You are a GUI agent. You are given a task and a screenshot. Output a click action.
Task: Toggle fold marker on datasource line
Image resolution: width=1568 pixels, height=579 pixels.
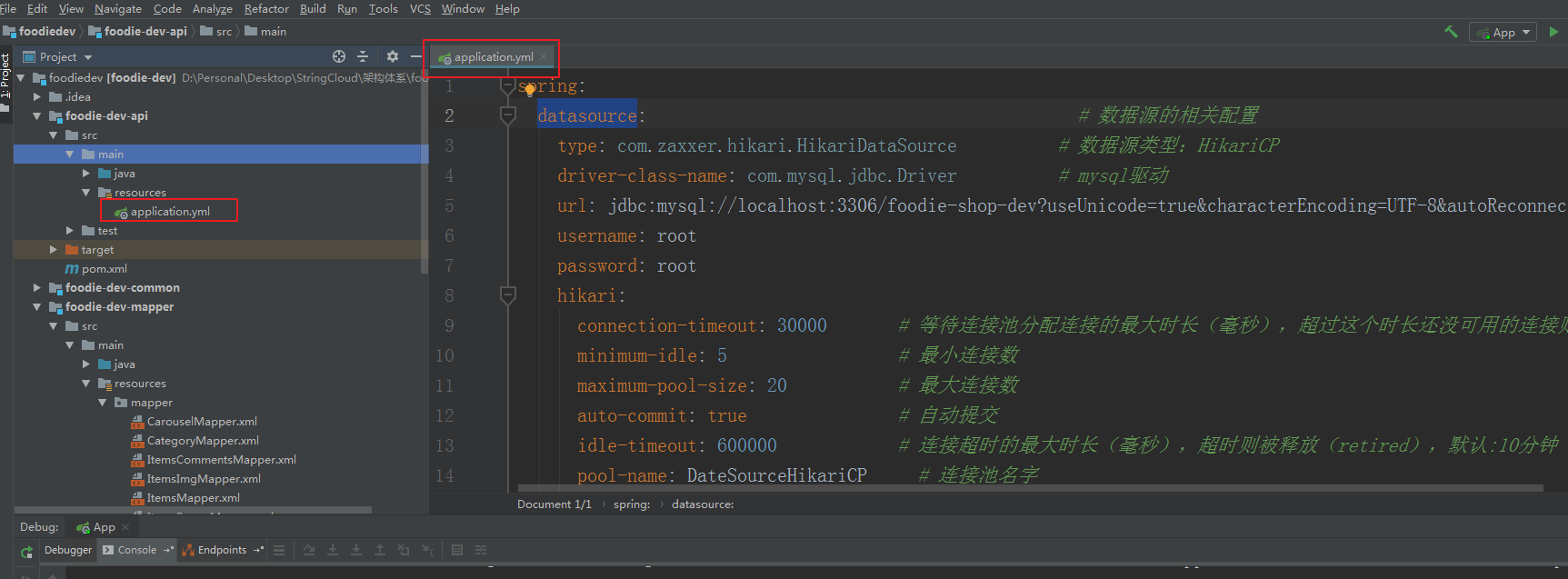click(508, 115)
